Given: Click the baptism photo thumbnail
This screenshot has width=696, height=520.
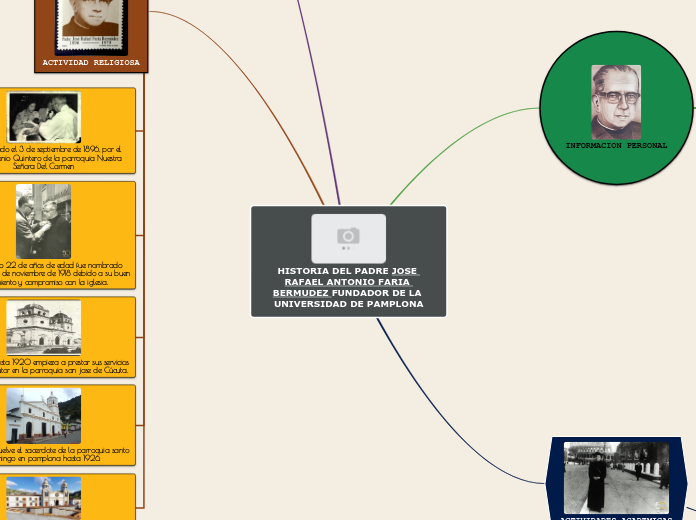Looking at the screenshot, I should click(44, 117).
